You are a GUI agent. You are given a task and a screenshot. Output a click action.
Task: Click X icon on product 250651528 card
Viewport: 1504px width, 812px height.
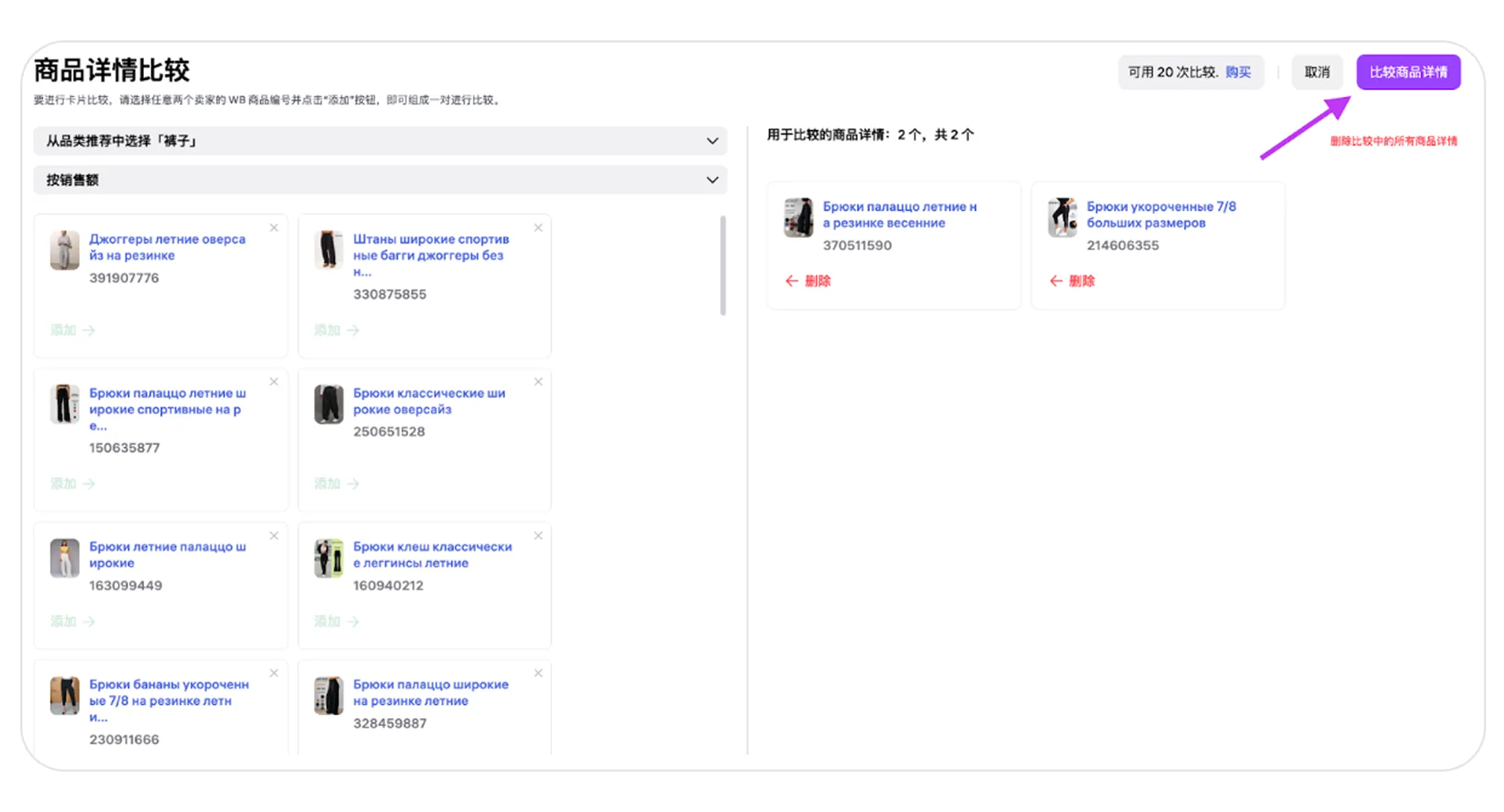538,382
